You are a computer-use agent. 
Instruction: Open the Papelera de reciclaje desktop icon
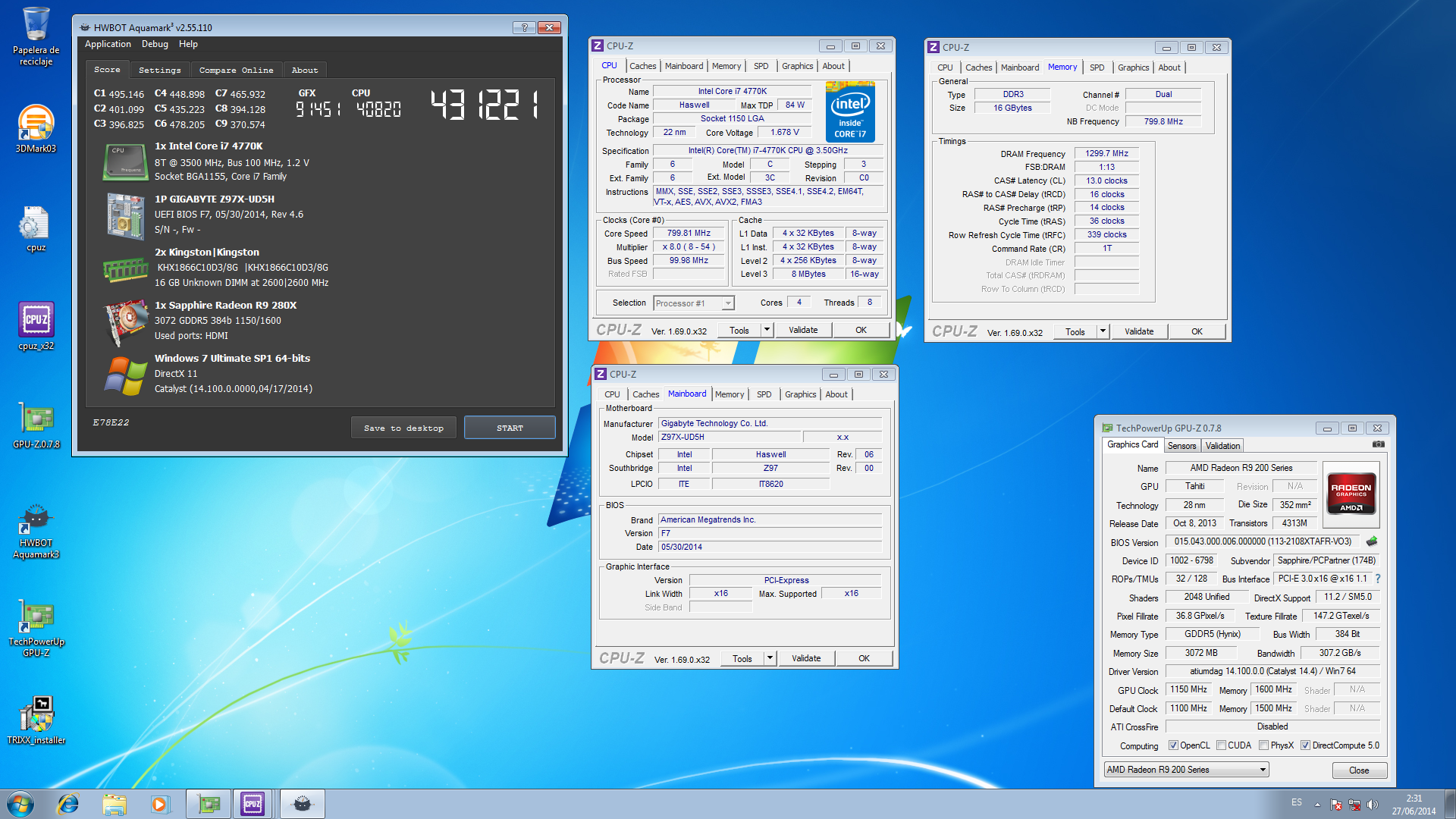[36, 36]
